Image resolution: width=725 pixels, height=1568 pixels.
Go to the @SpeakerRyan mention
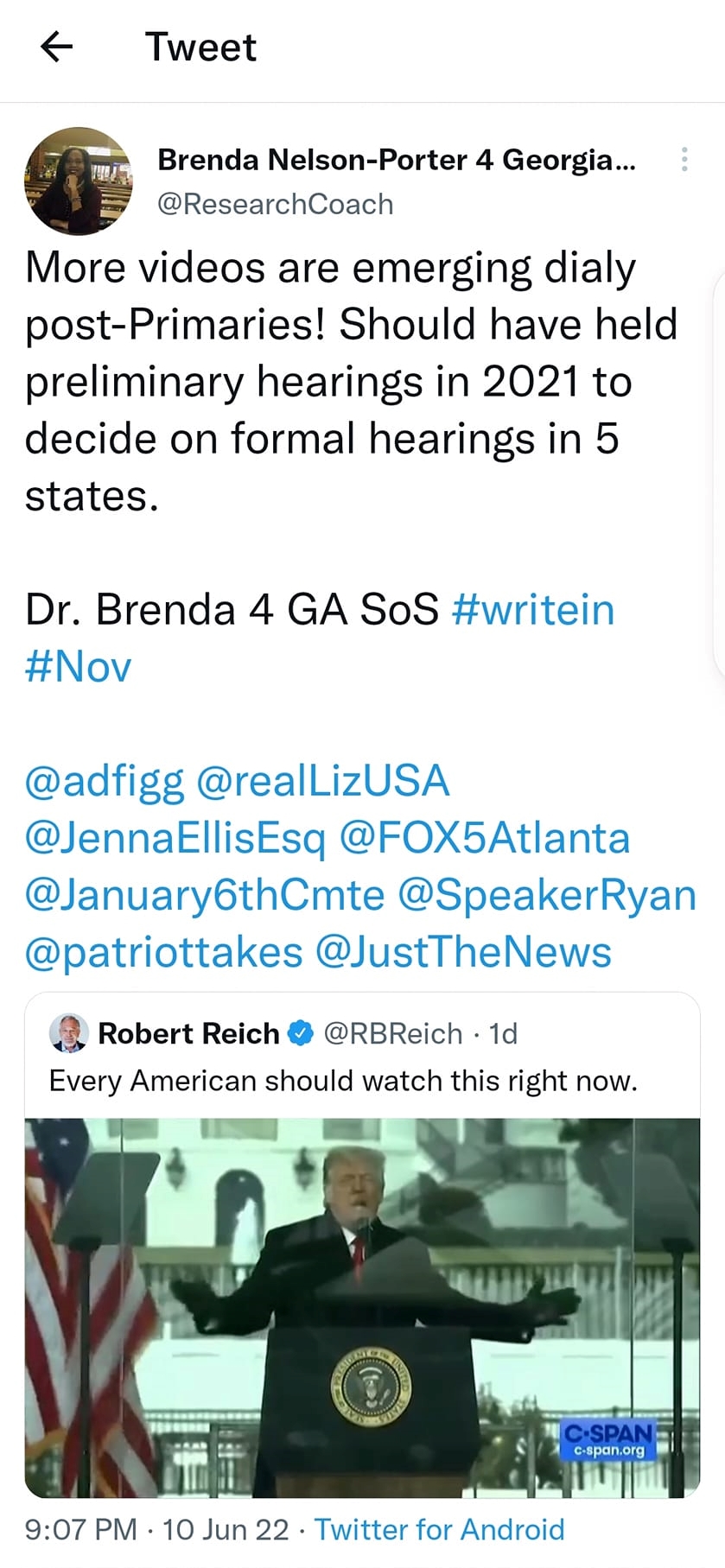[x=547, y=896]
